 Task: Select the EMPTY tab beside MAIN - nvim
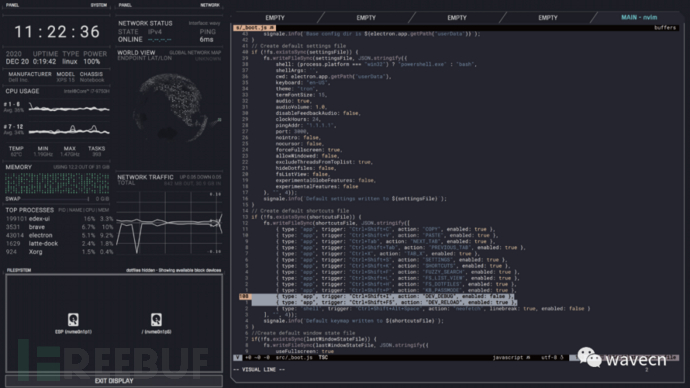click(x=548, y=18)
